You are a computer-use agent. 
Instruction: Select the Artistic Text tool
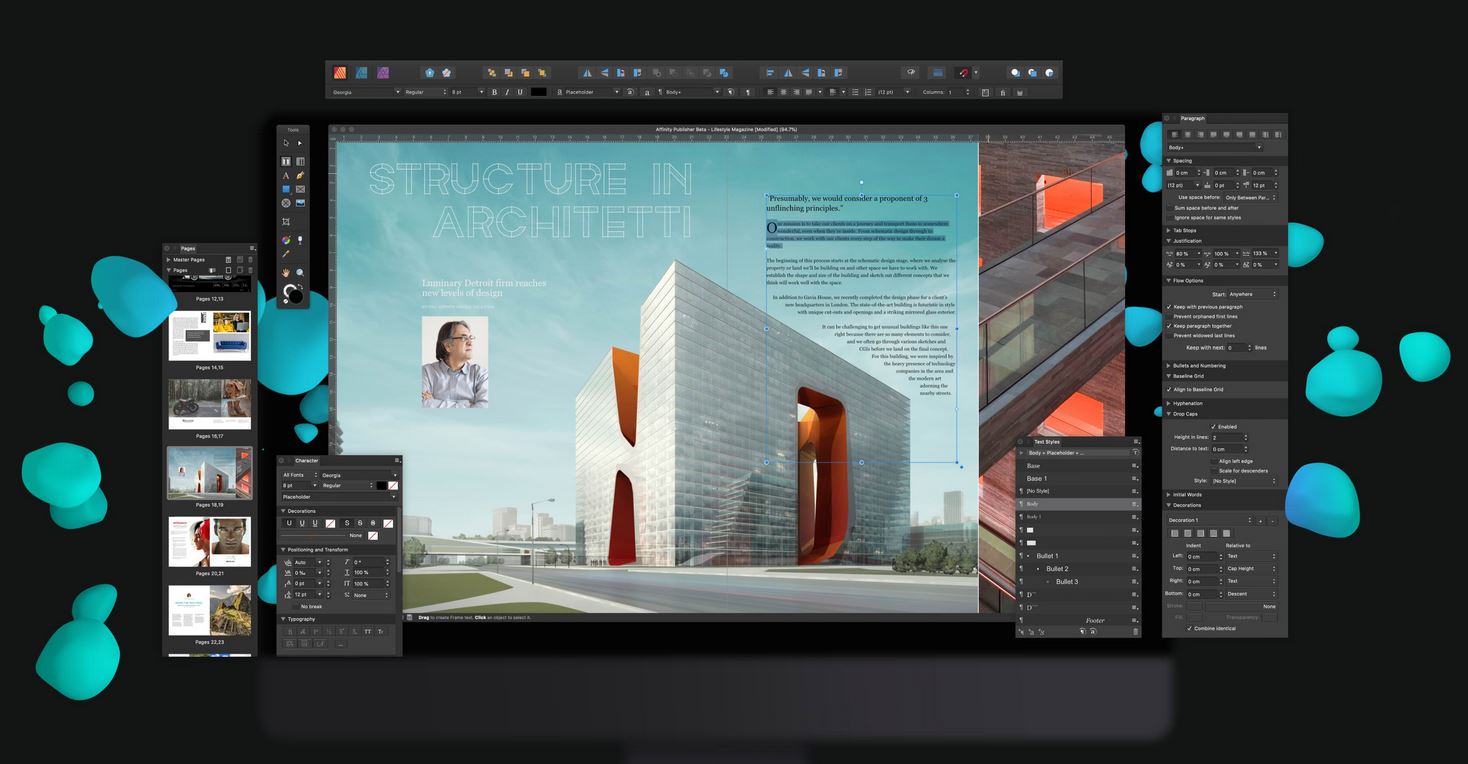pos(286,175)
